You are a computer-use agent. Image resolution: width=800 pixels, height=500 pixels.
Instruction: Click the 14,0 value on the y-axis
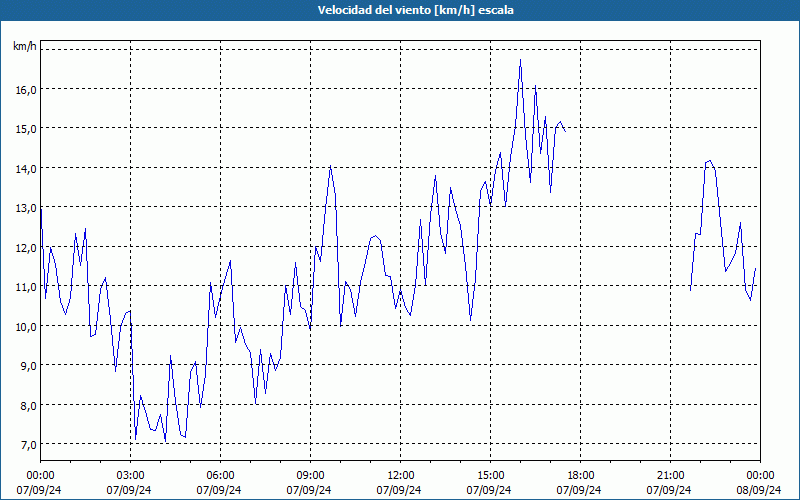(26, 168)
